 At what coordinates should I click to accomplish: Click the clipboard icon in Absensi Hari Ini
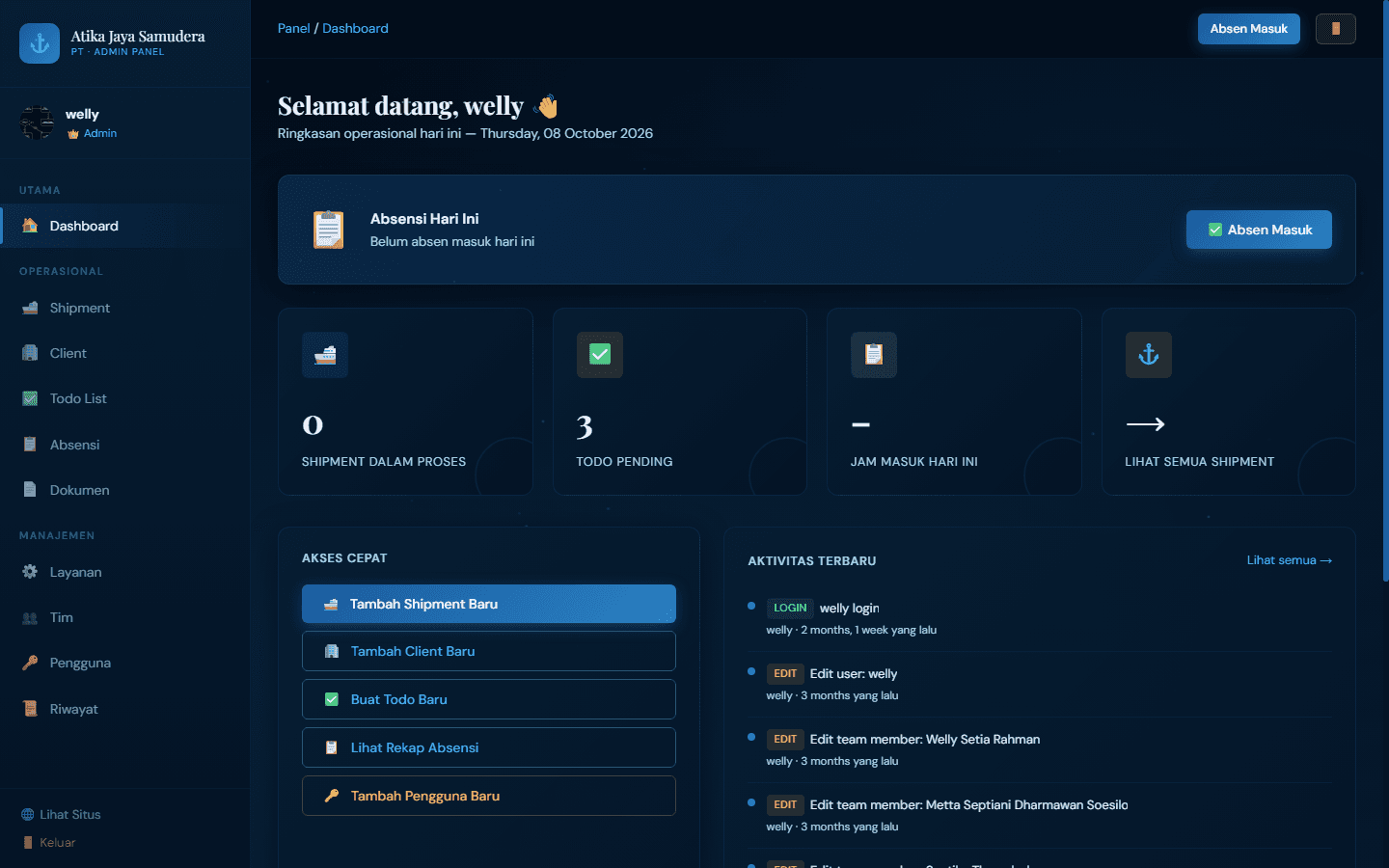click(x=329, y=230)
